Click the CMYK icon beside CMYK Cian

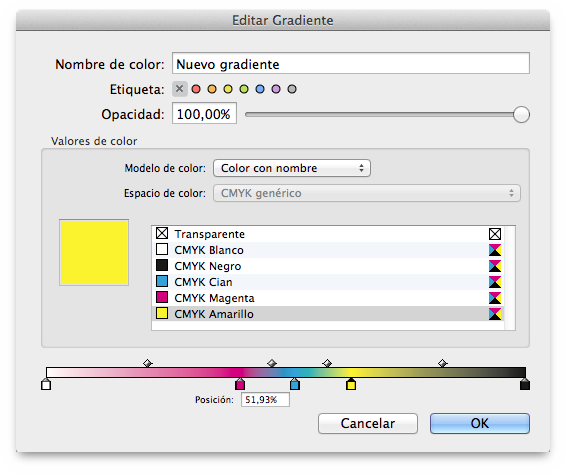click(x=495, y=282)
